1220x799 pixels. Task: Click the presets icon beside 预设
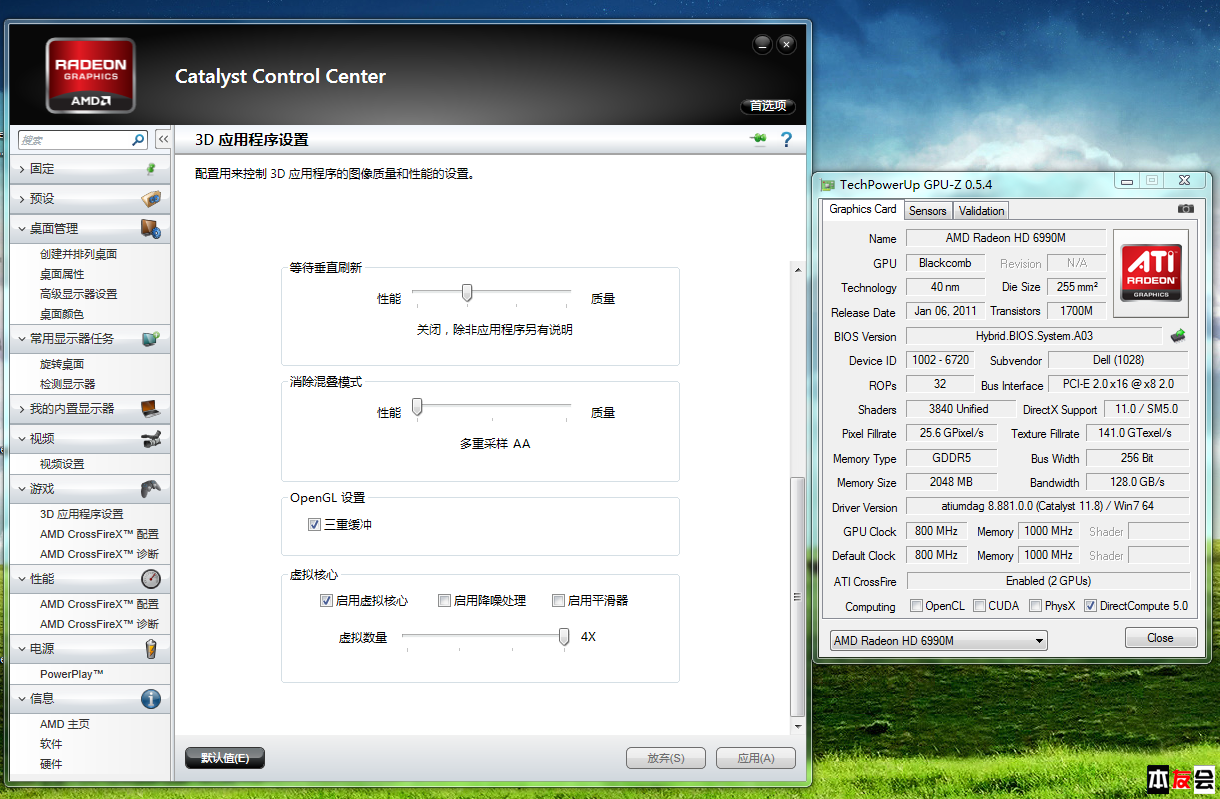(151, 199)
